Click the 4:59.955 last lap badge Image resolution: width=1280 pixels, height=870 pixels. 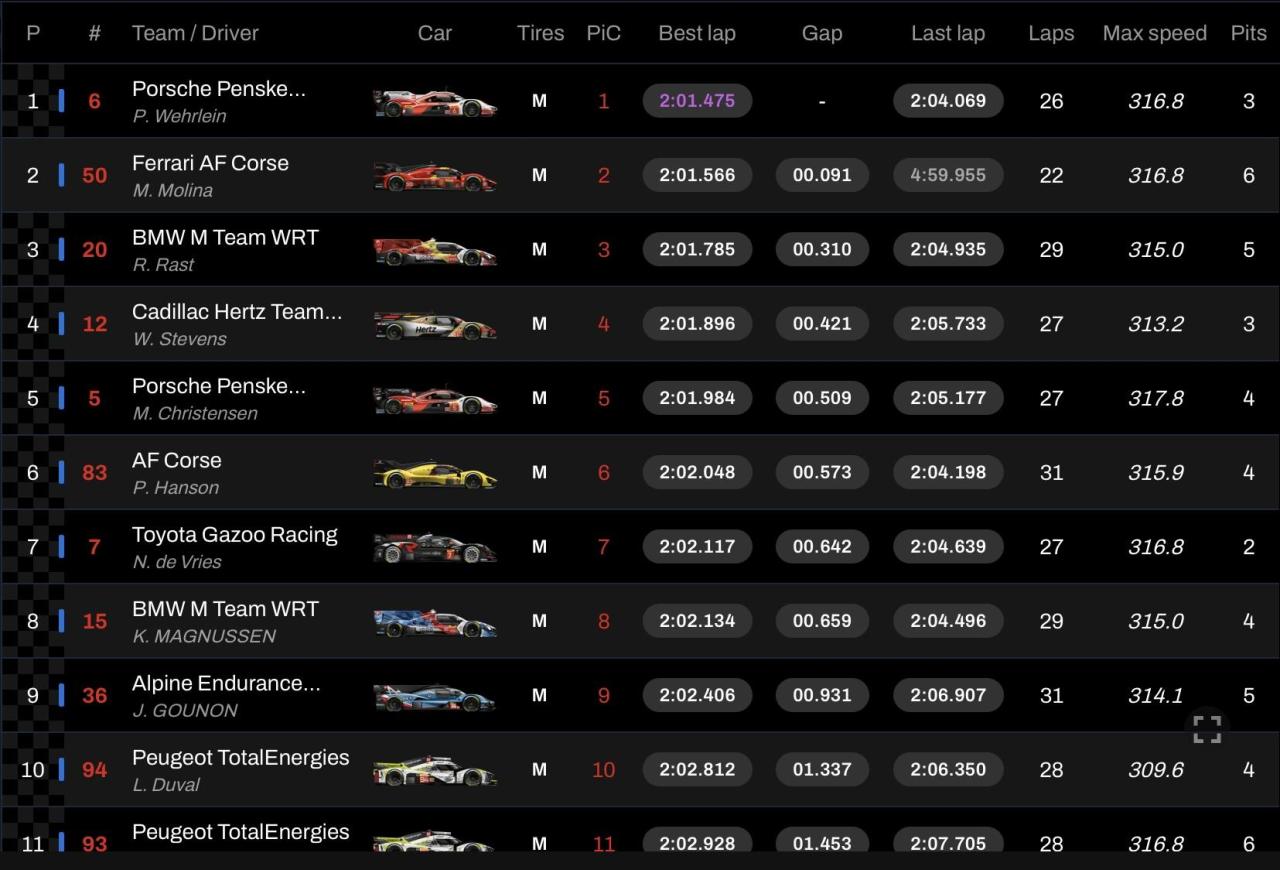point(948,175)
